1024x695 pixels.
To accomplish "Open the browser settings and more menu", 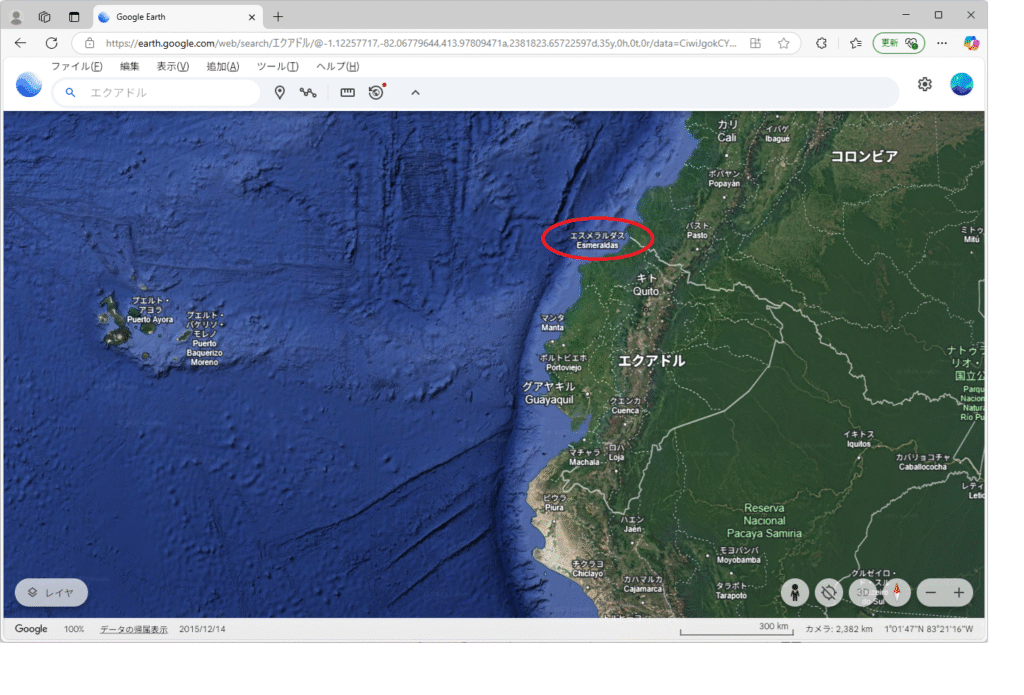I will point(942,43).
